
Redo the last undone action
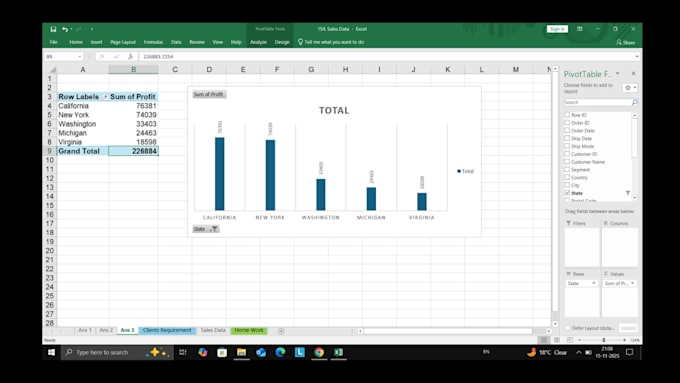point(78,29)
